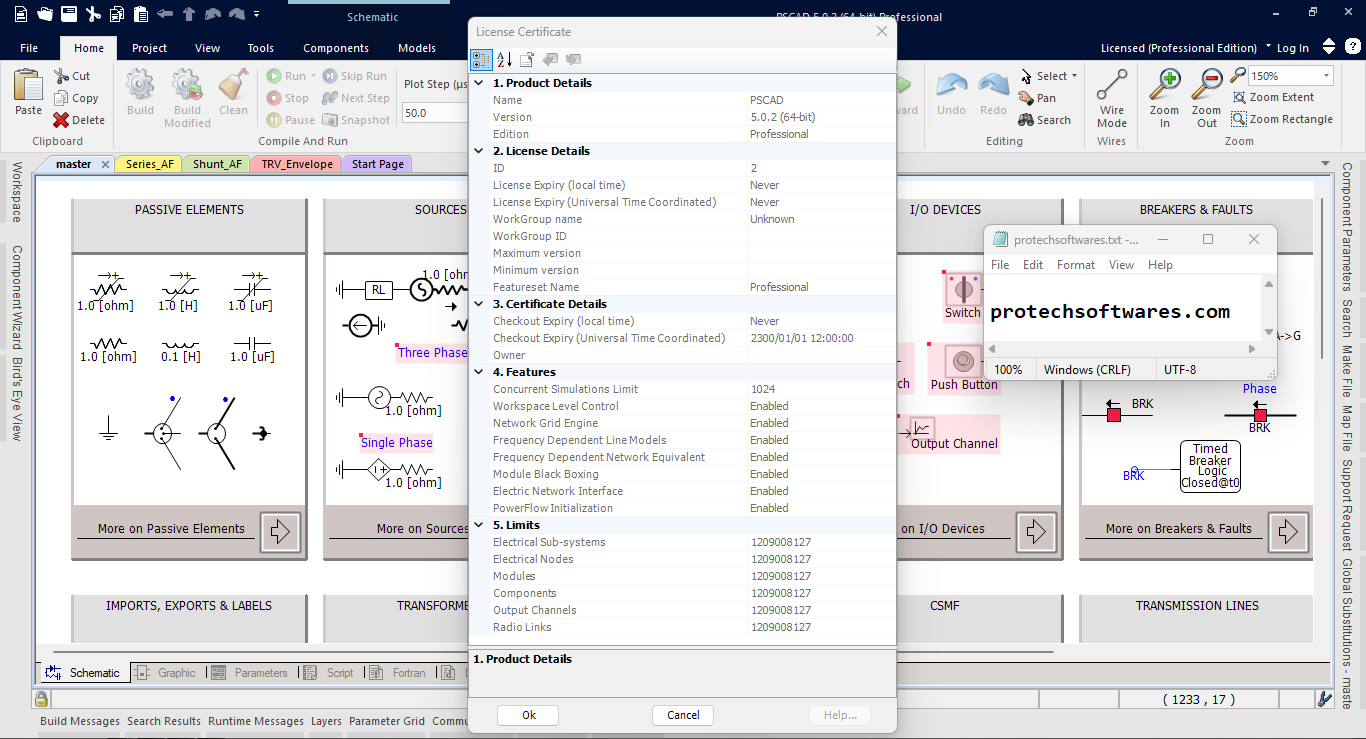Switch to the Project ribbon tab
This screenshot has height=739, width=1366.
click(149, 48)
